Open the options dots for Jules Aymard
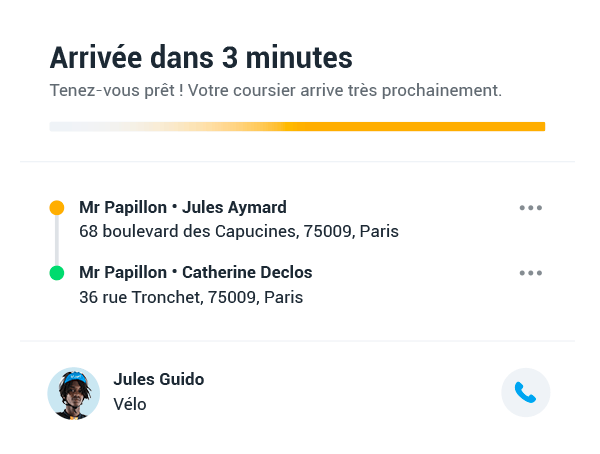Screen dimensions: 600x454 [x=531, y=208]
